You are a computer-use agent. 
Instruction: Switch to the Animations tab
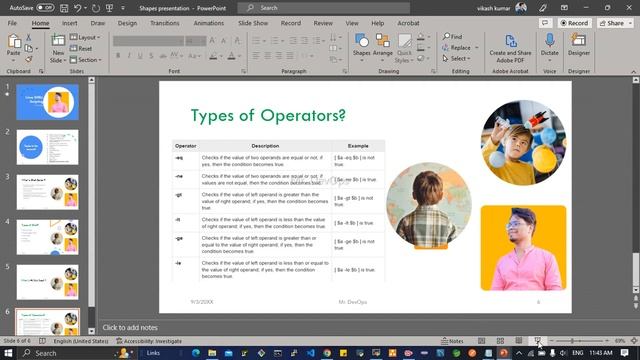tap(209, 23)
